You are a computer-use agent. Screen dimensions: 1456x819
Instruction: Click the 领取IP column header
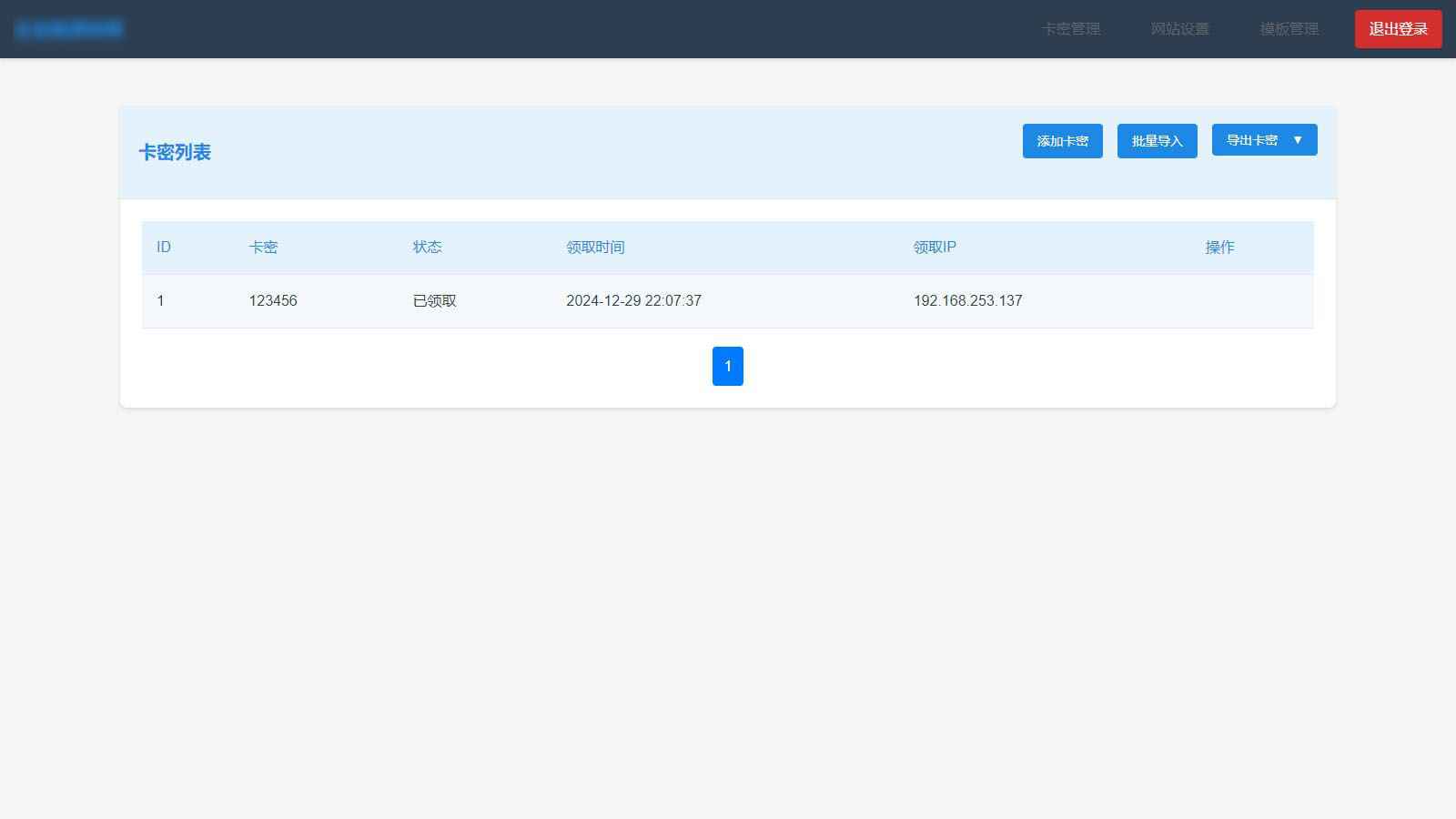tap(935, 248)
